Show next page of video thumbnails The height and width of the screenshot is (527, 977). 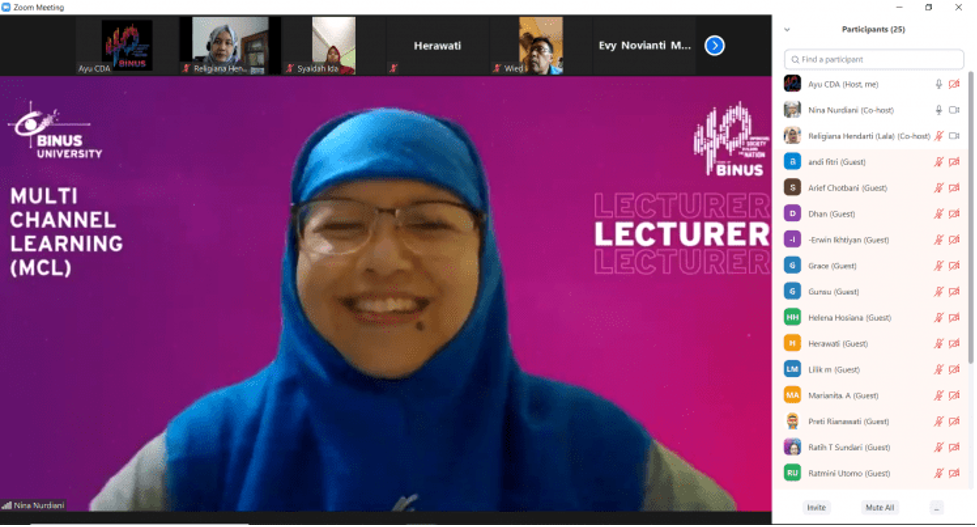714,45
